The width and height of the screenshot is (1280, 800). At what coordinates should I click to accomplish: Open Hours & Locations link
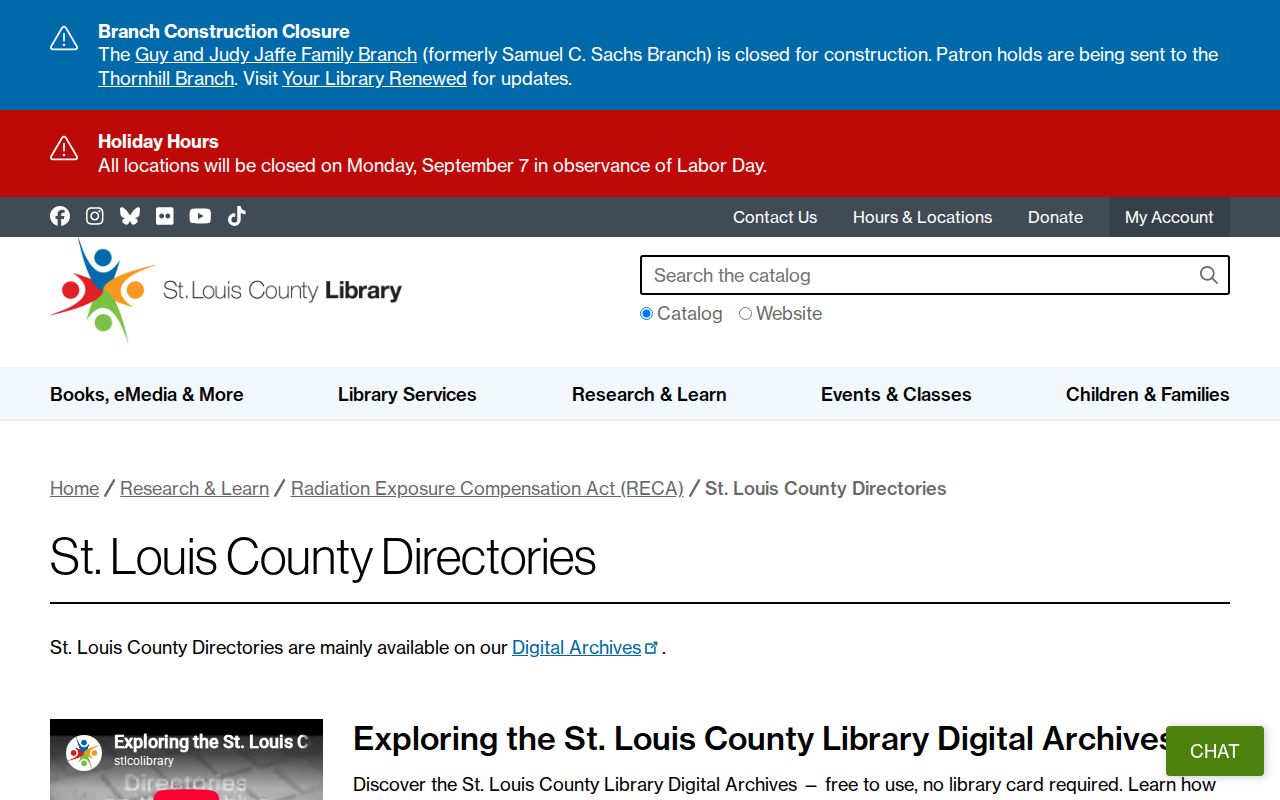click(x=922, y=217)
